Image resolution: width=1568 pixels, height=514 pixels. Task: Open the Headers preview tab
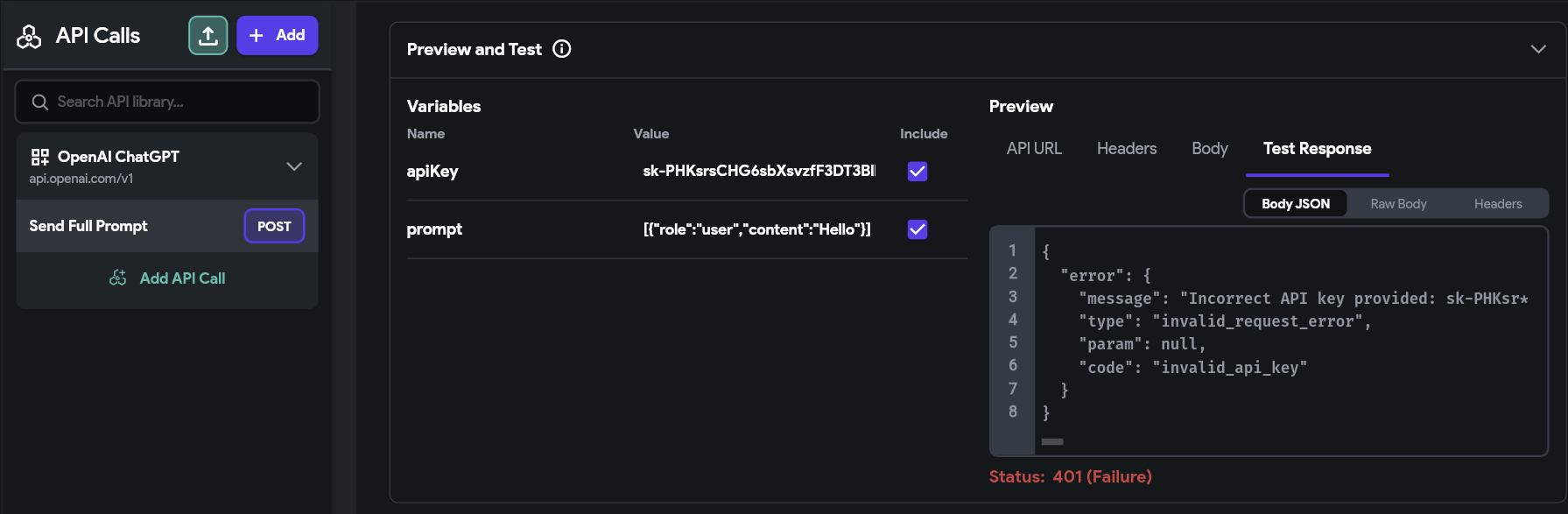click(x=1127, y=149)
